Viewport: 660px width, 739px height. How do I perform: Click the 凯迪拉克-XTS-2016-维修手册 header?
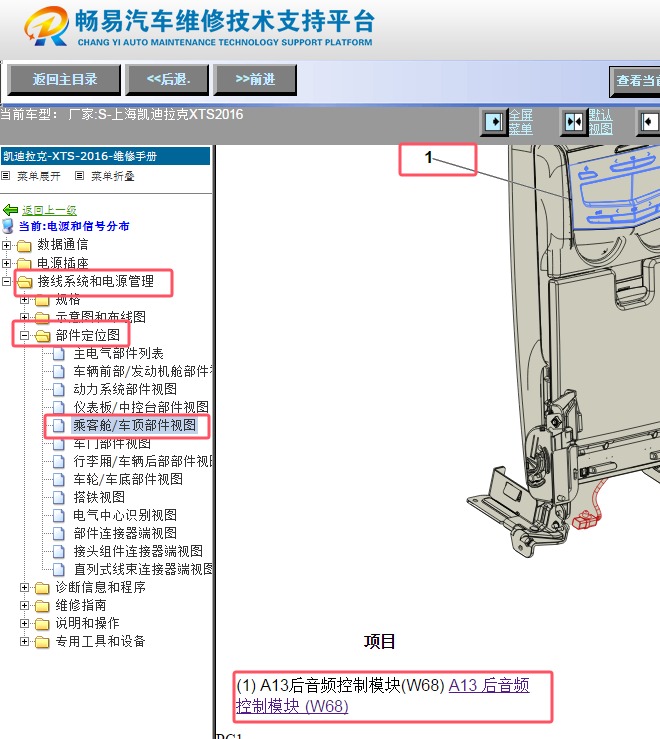point(105,156)
